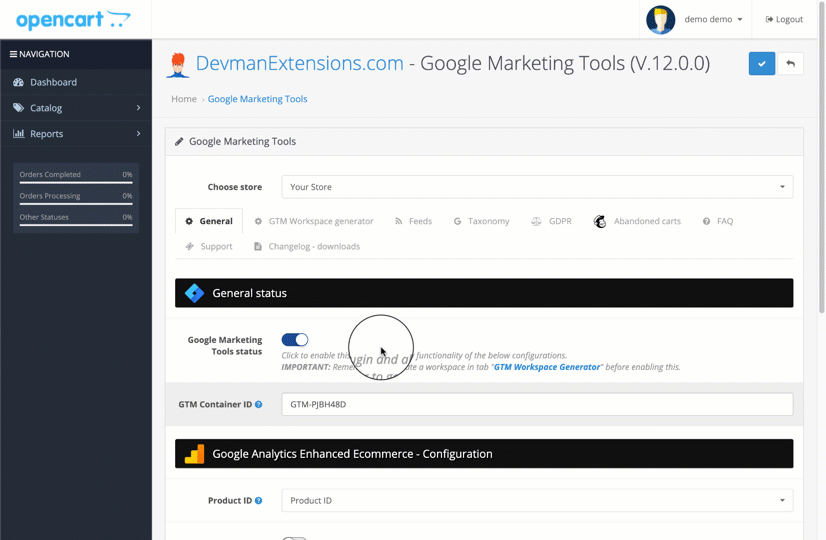Image resolution: width=826 pixels, height=540 pixels.
Task: Click the Catalog tags icon
Action: tap(18, 108)
